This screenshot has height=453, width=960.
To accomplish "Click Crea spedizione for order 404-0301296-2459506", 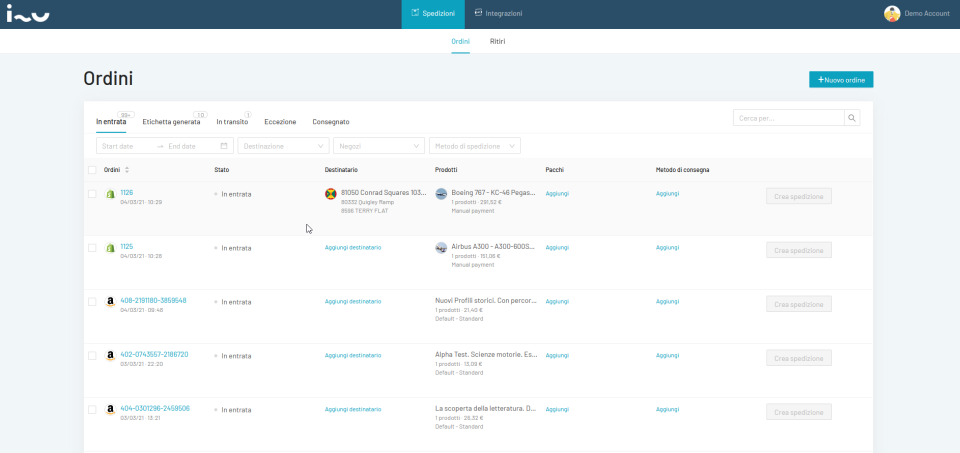I will pos(799,412).
